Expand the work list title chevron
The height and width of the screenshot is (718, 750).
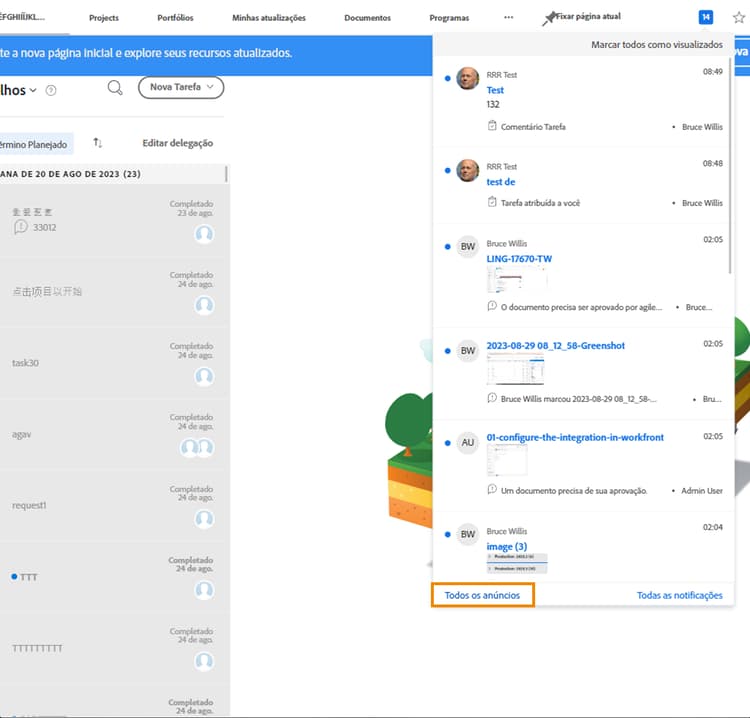33,90
